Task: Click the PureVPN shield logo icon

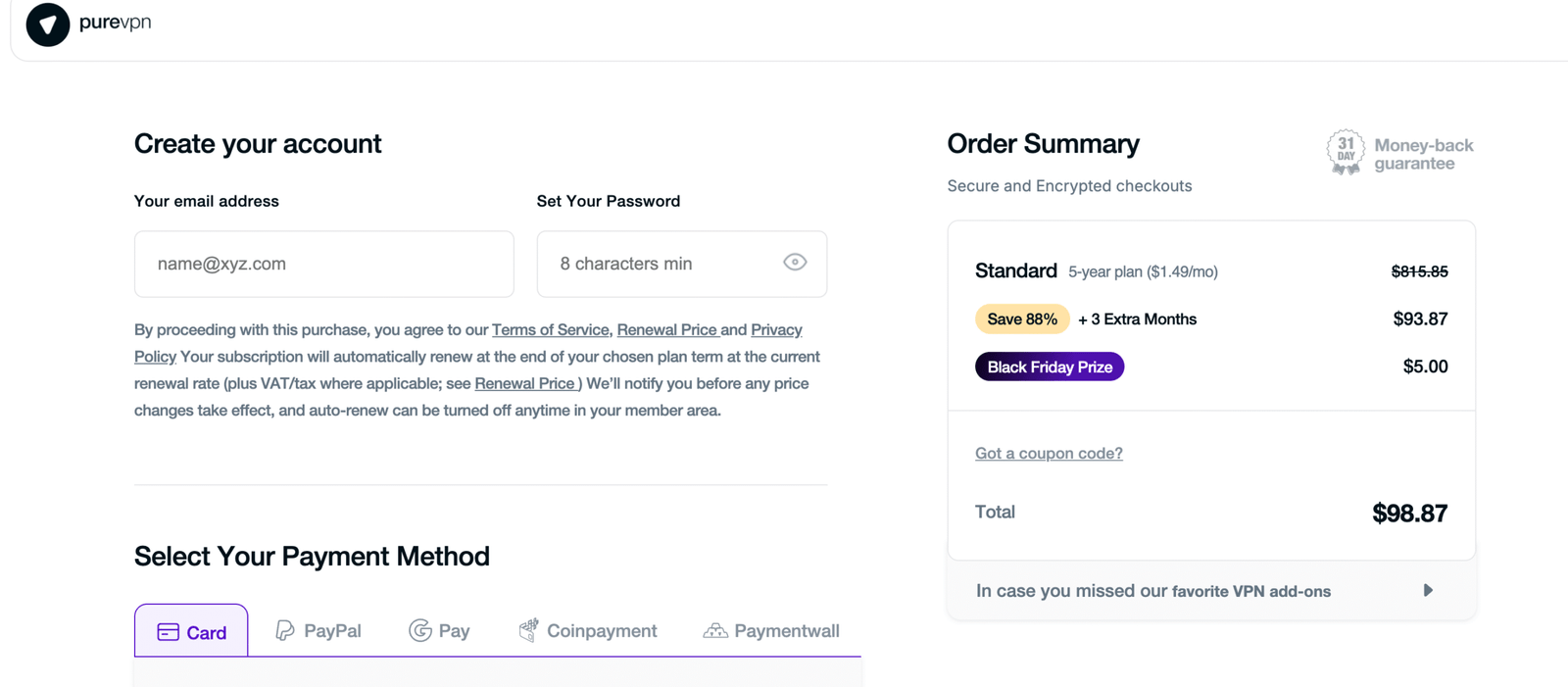Action: pyautogui.click(x=47, y=25)
